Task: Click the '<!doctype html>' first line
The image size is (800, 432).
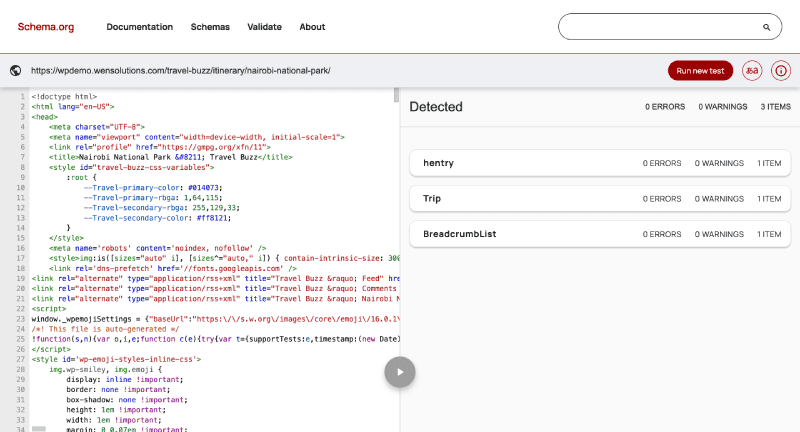Action: [64, 96]
